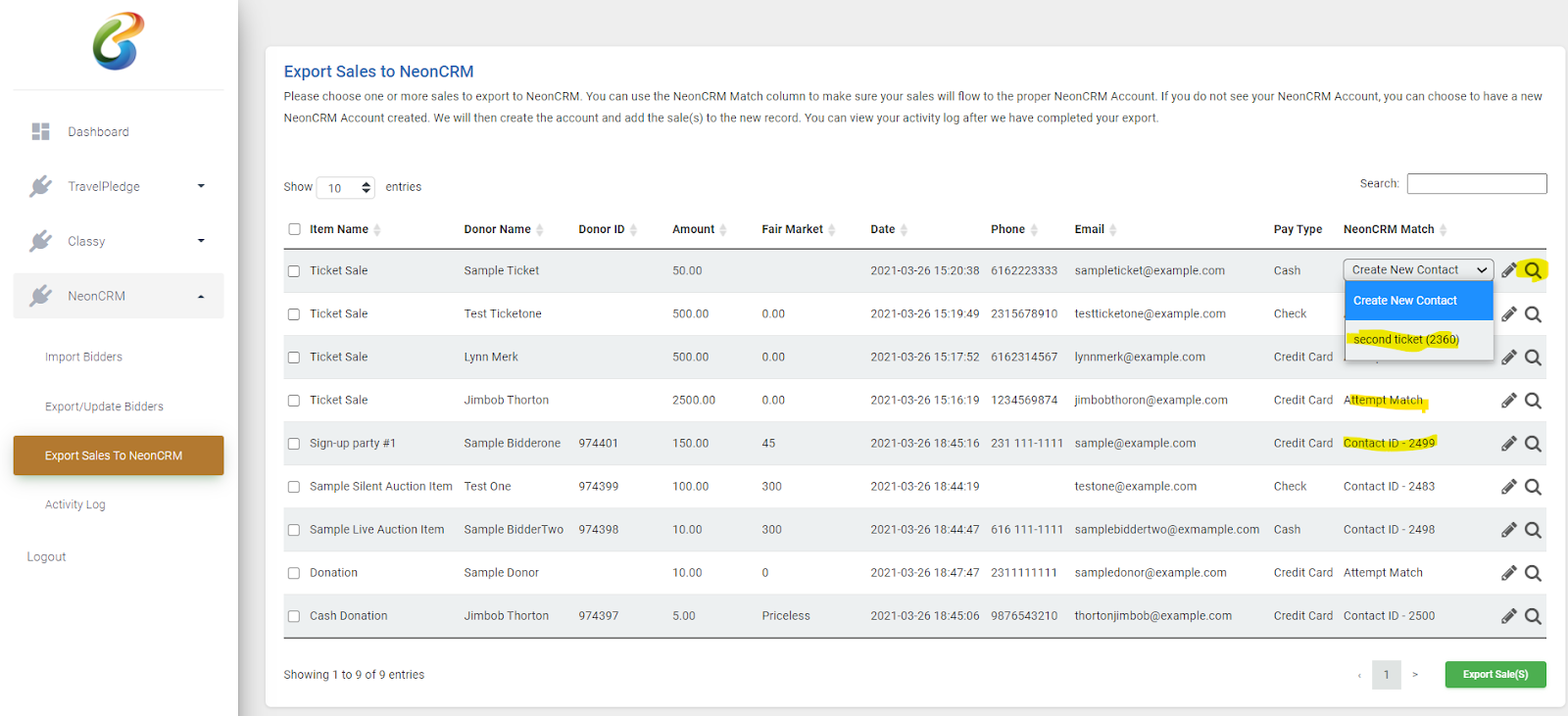Click pencil icon for Donation row
Viewport: 1568px width, 716px height.
click(x=1509, y=573)
